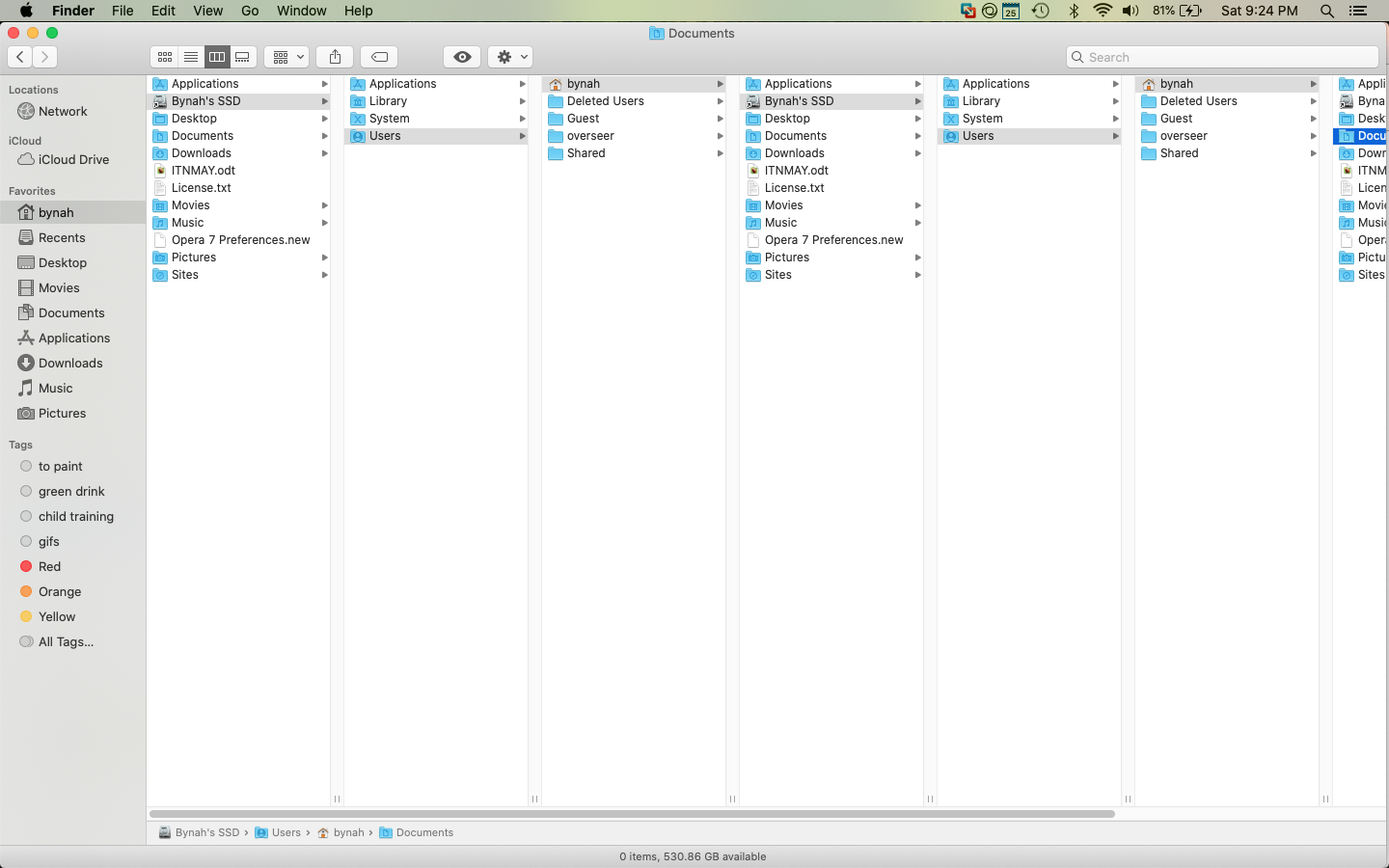The image size is (1389, 868).
Task: Open the Go menu
Action: pos(250,11)
